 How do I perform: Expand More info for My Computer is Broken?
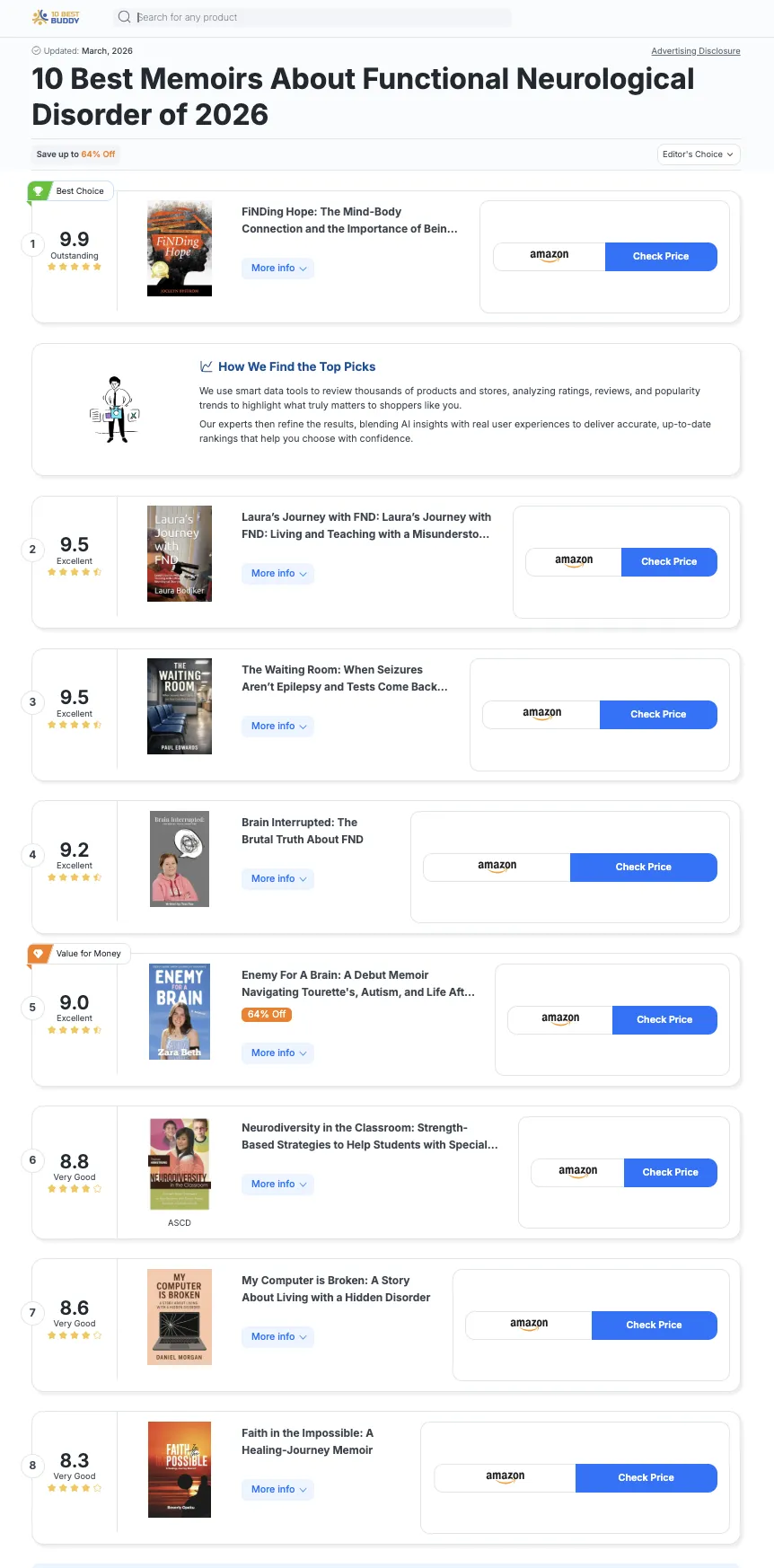[278, 1337]
